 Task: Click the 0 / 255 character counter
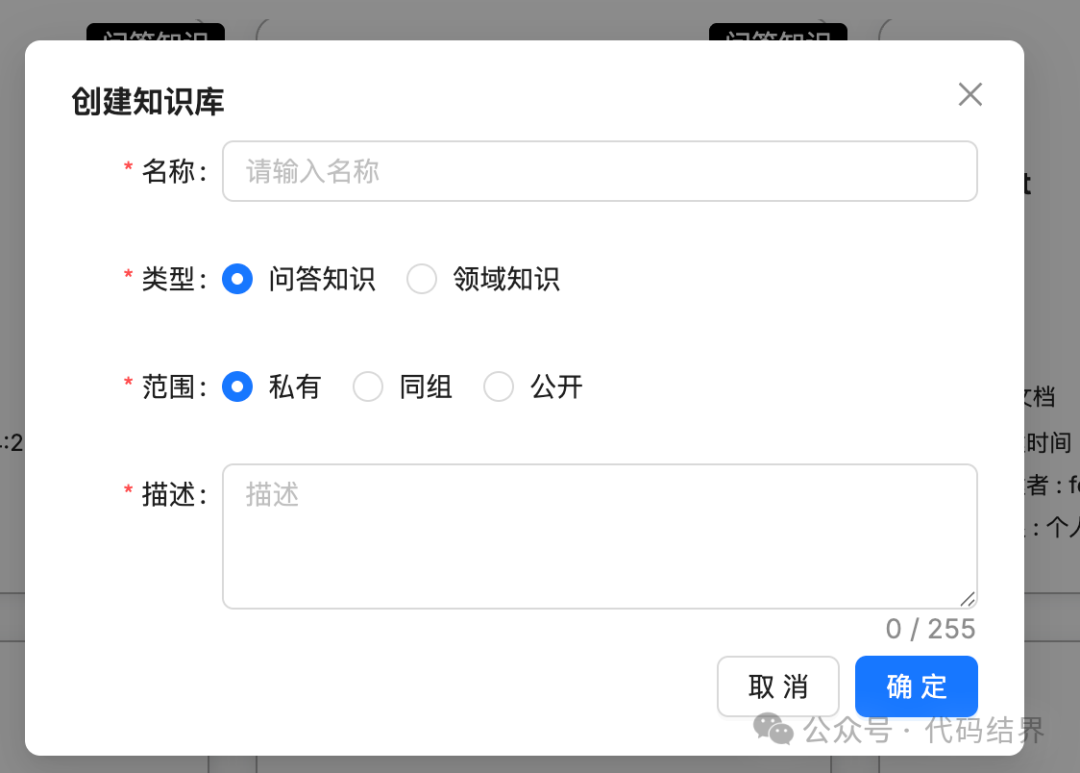coord(930,629)
